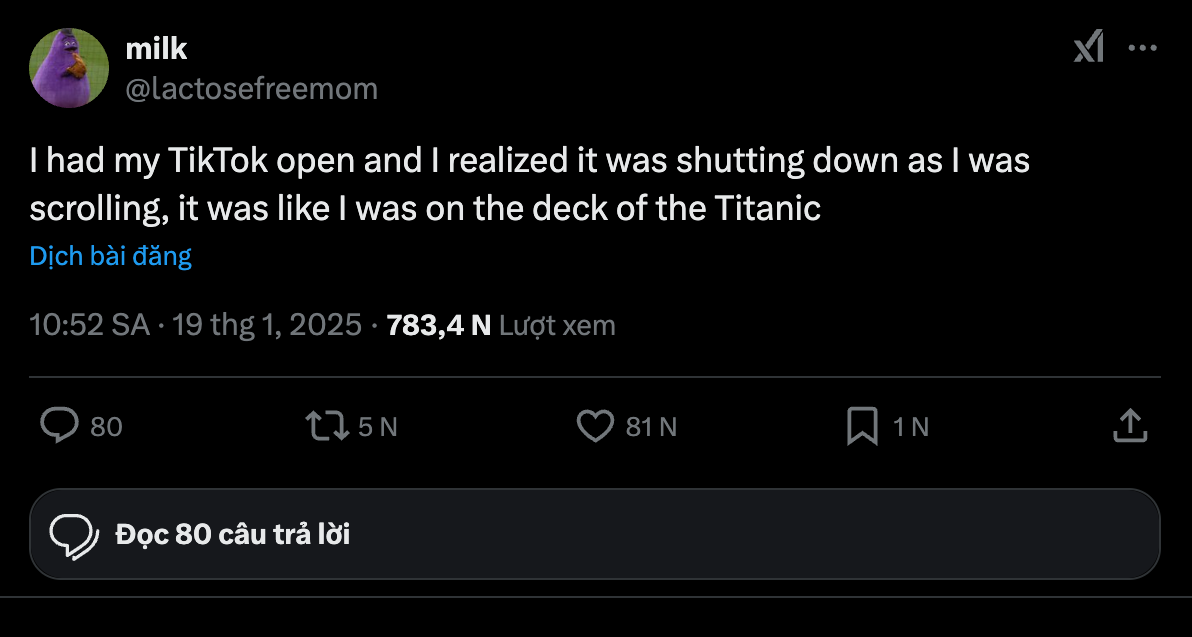
Task: Click the timestamp 10:52 SA · 19 thg 1
Action: [195, 324]
